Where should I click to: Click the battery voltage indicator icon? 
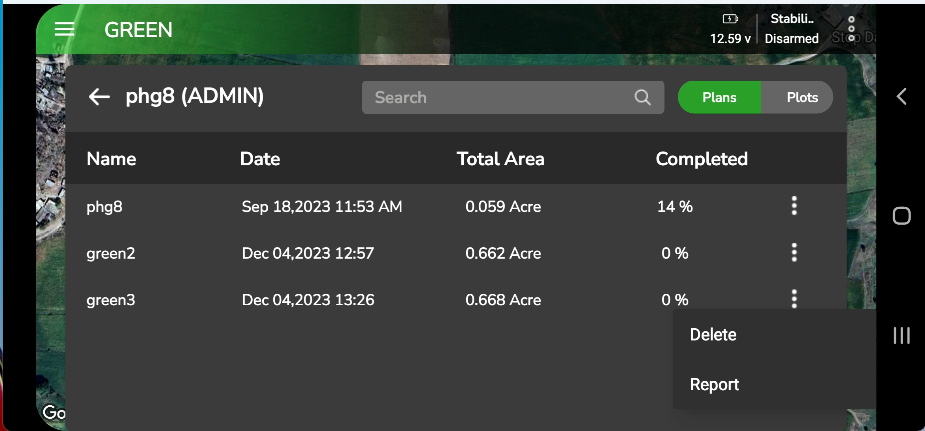click(729, 19)
